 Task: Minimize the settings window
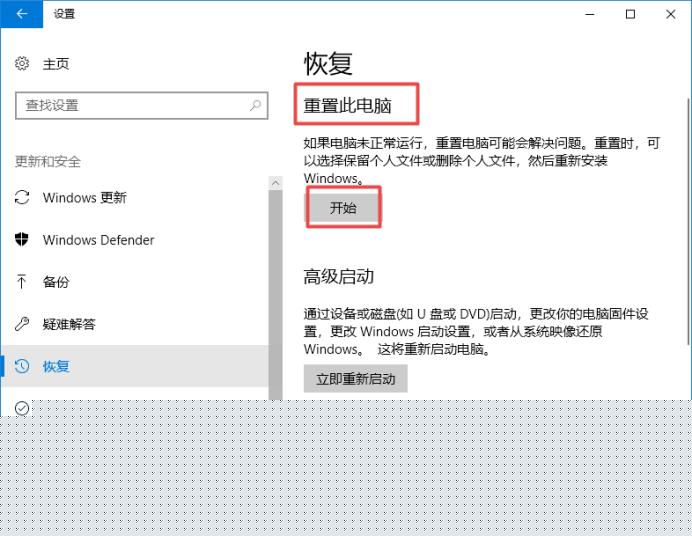[x=590, y=14]
